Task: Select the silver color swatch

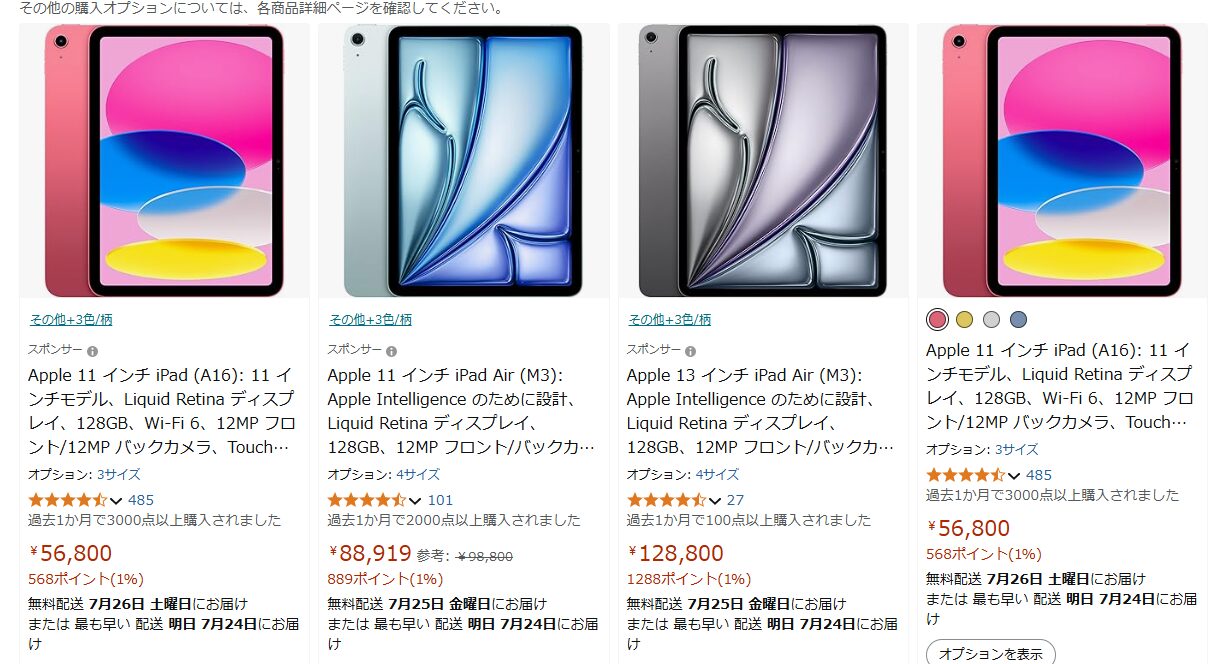Action: coord(991,320)
